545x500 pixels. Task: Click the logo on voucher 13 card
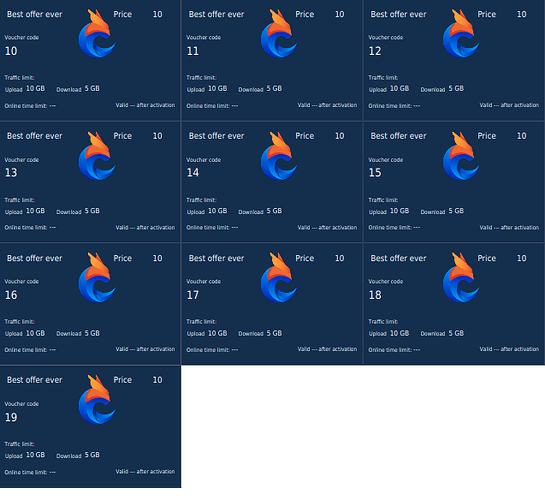[97, 156]
